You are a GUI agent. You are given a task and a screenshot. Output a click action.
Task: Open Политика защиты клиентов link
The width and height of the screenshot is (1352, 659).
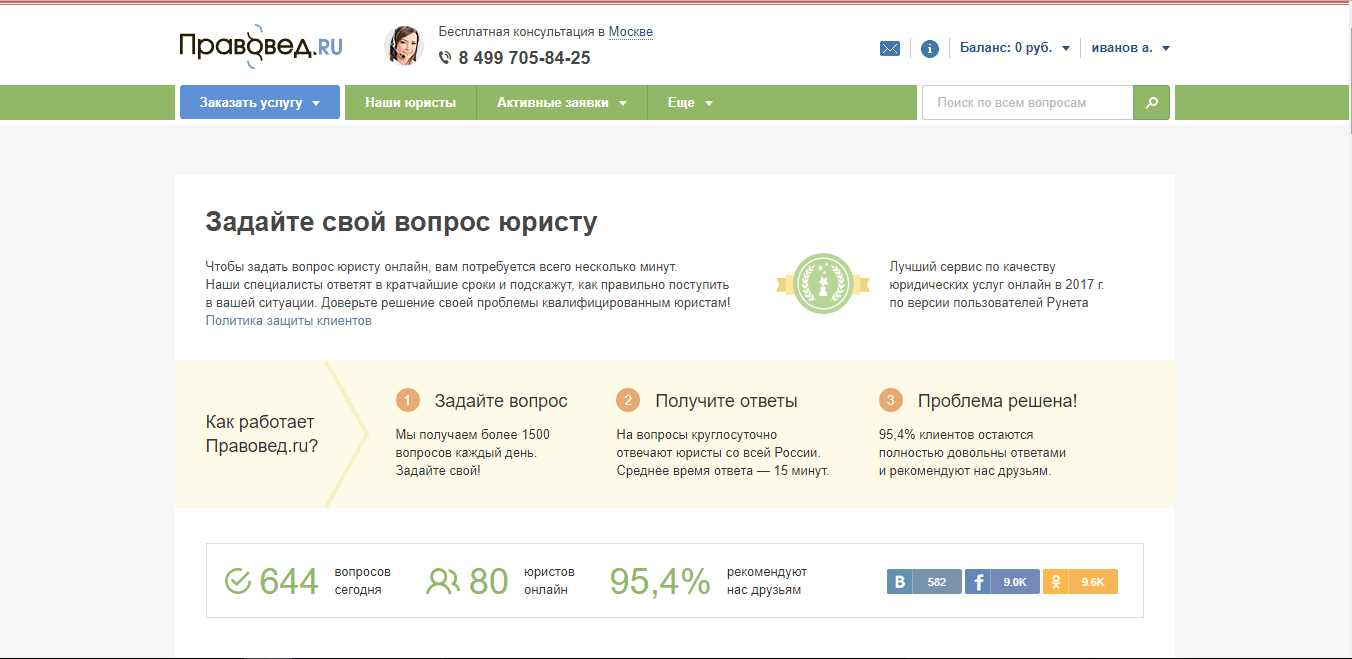288,321
